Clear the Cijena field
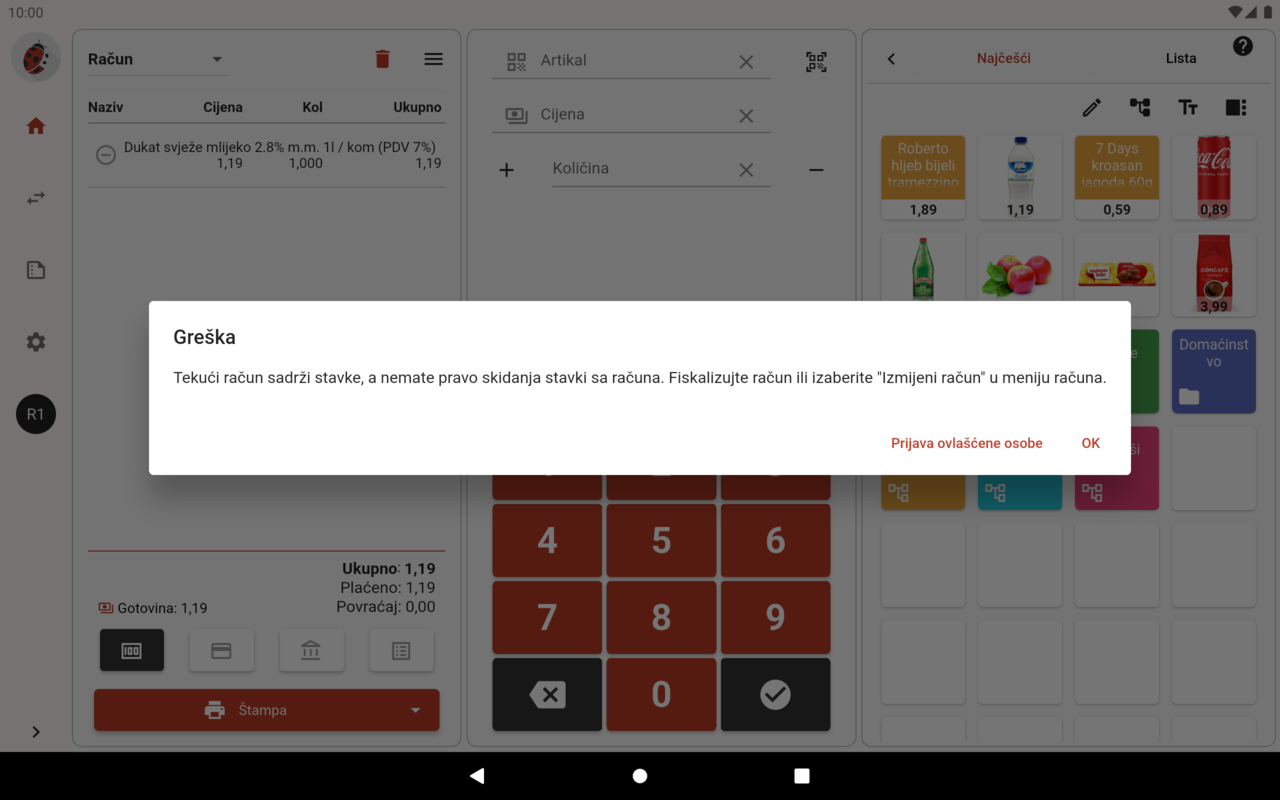This screenshot has height=800, width=1280. click(x=746, y=116)
